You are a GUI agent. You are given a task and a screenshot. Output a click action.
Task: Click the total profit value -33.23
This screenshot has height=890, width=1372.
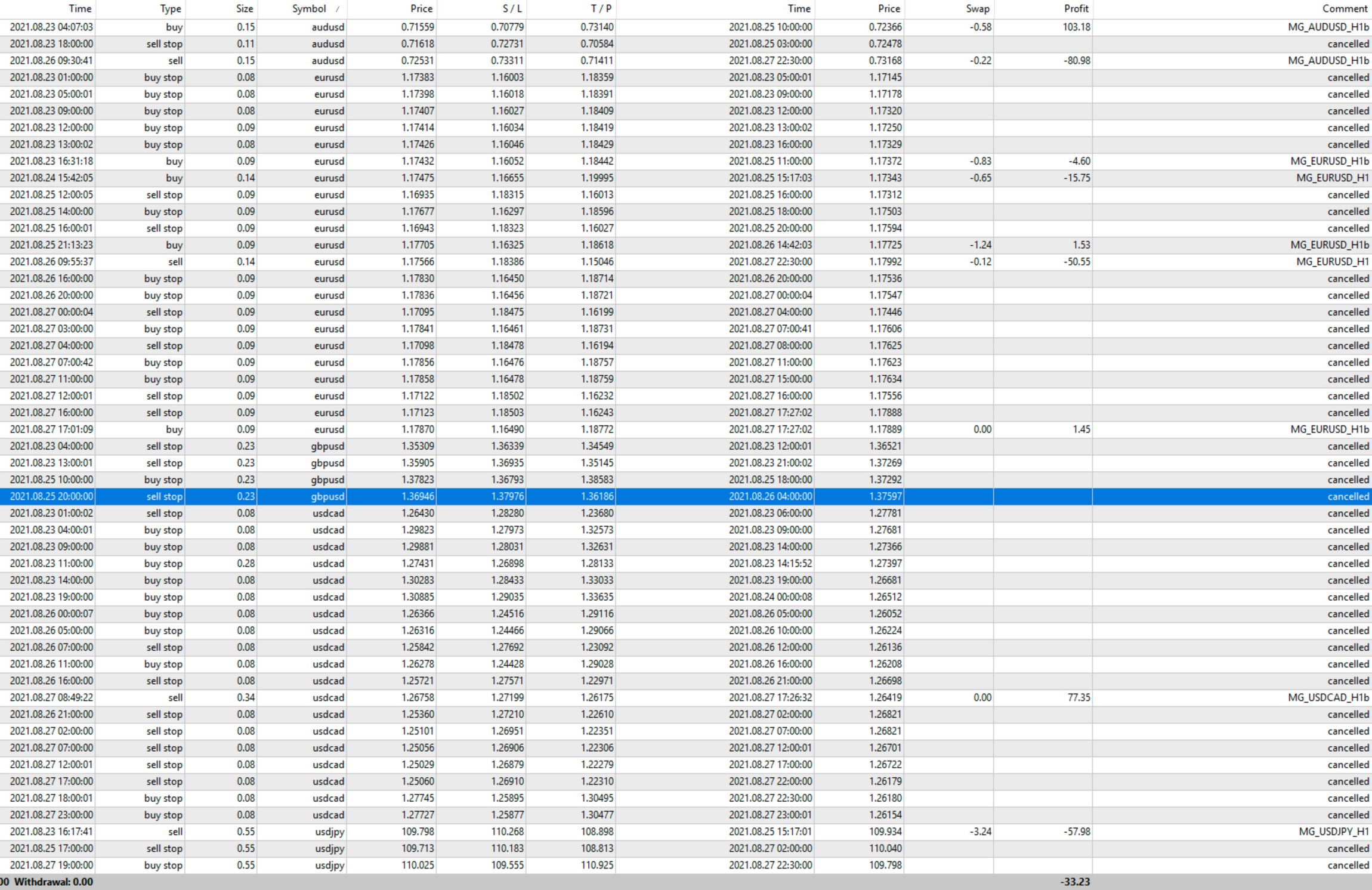pyautogui.click(x=1074, y=882)
